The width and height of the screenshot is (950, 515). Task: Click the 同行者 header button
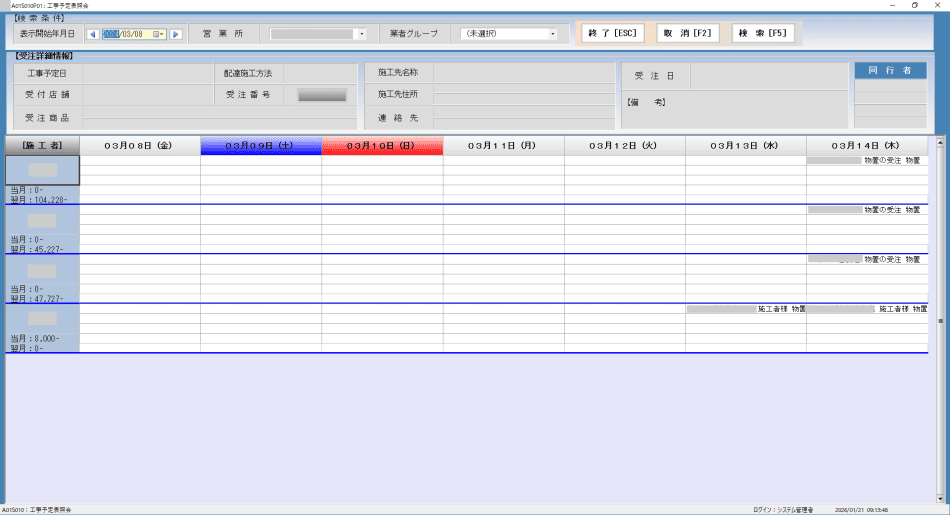[890, 71]
